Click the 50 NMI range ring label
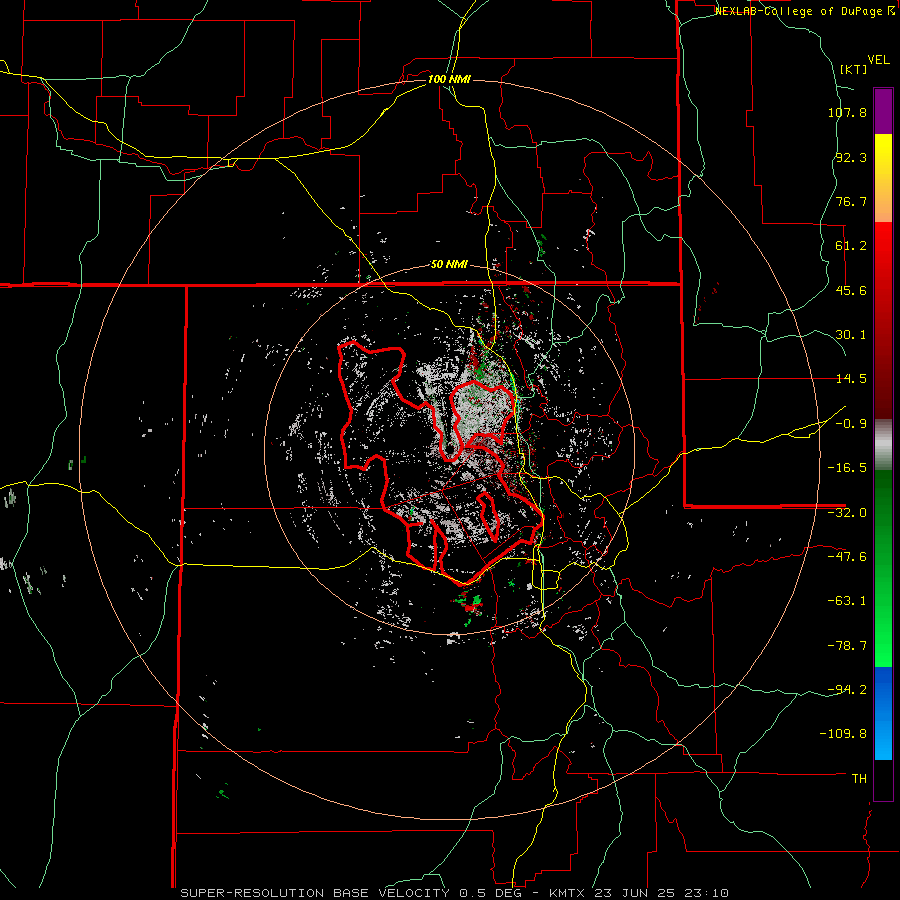 point(449,265)
